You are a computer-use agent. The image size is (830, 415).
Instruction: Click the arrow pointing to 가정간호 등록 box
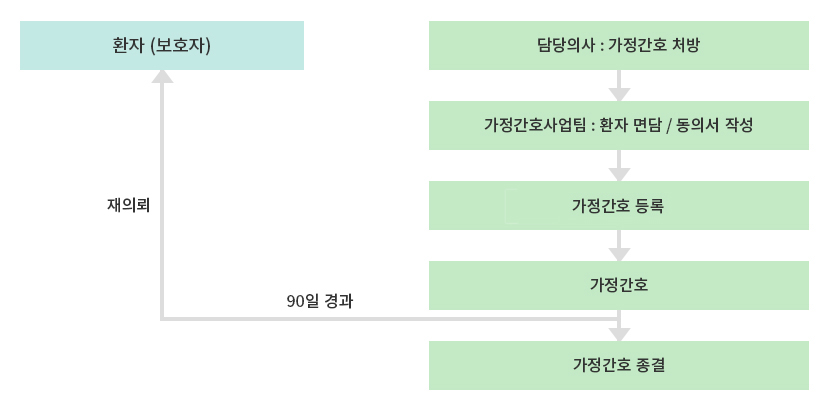(x=619, y=166)
